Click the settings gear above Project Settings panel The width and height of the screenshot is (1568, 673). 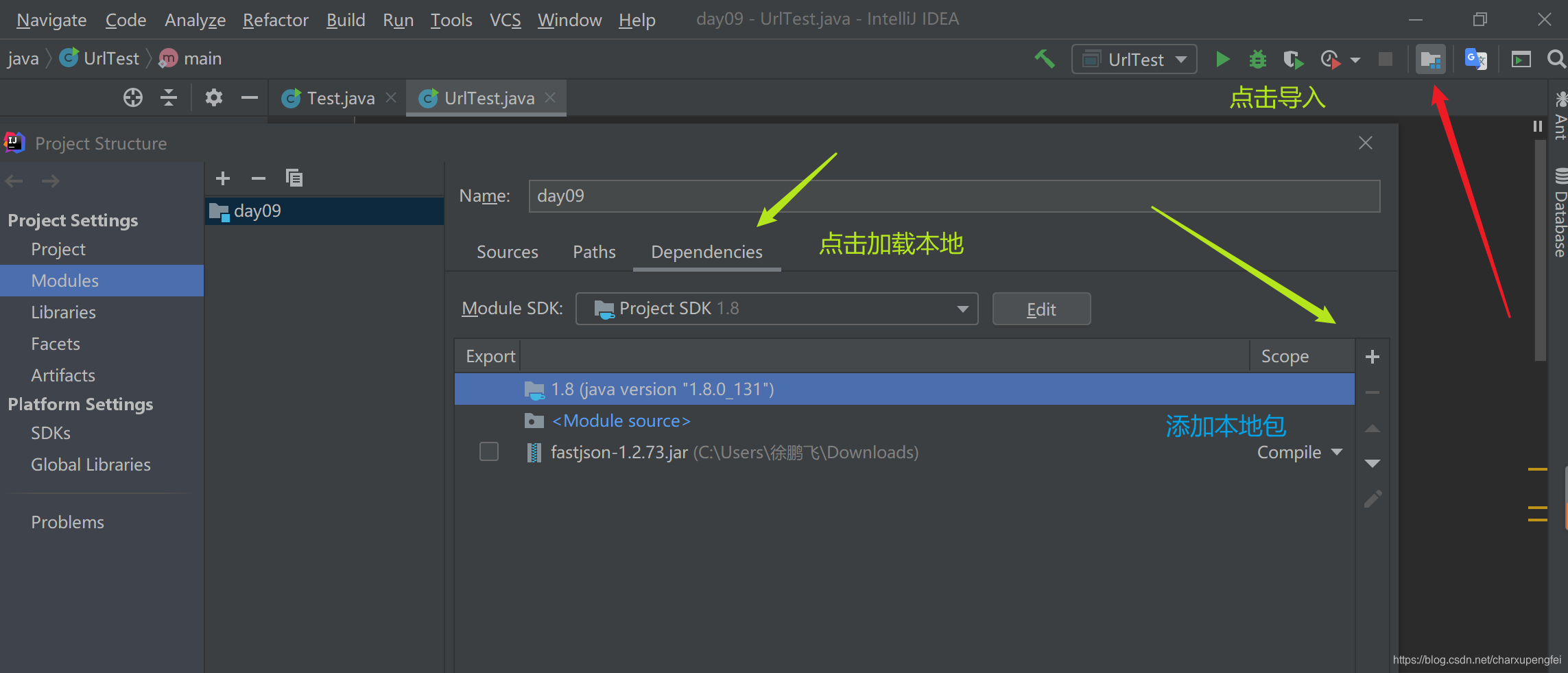(x=213, y=97)
